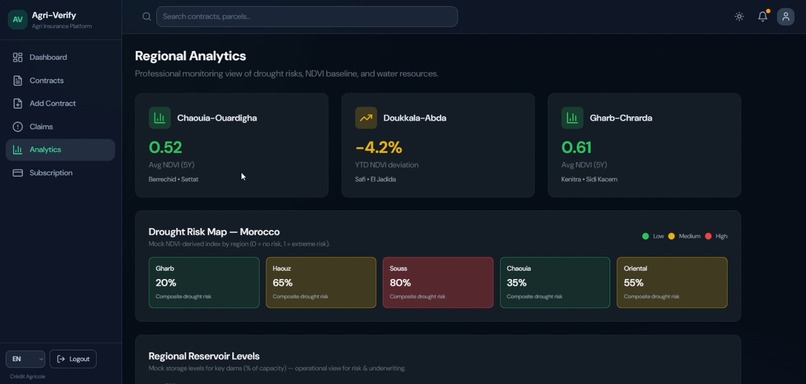Click the Agri-Verify AV logo badge
Screen dimensions: 806x384
(x=17, y=20)
